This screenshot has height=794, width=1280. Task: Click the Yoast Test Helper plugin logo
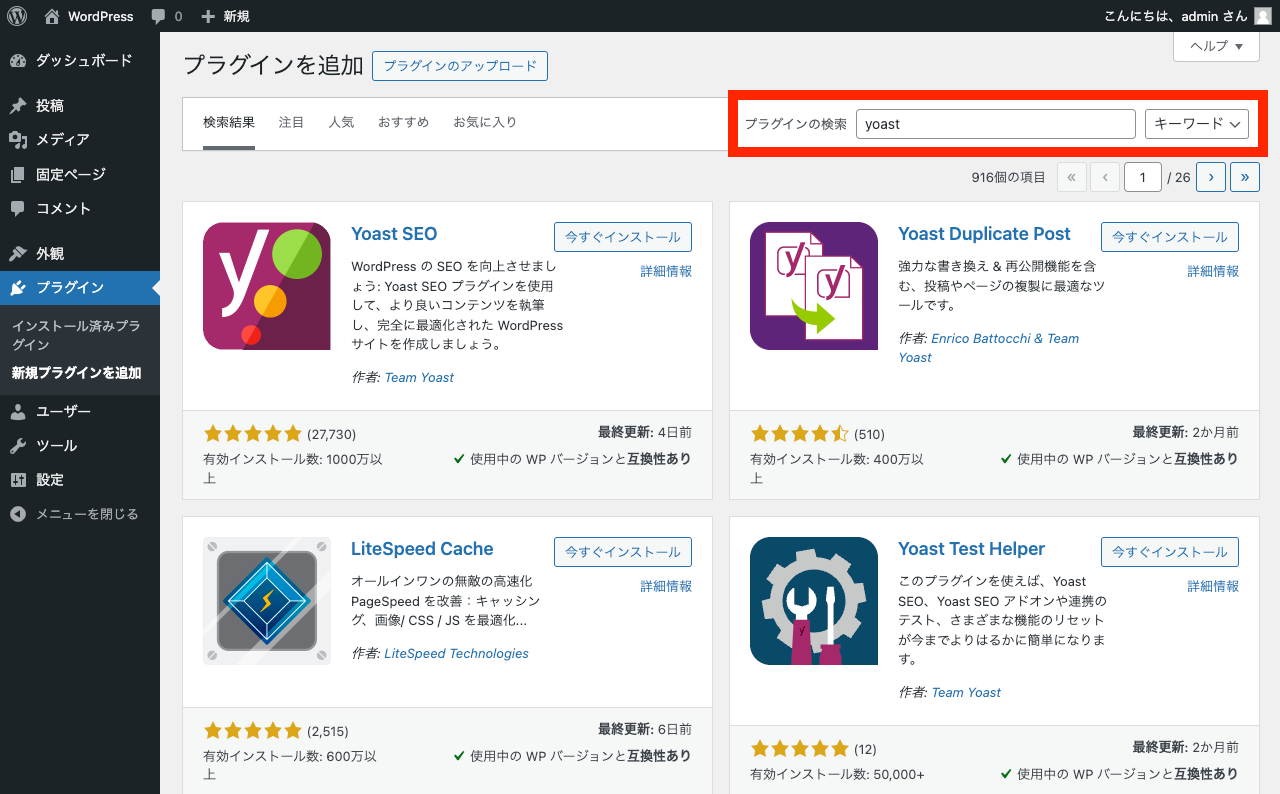[814, 601]
